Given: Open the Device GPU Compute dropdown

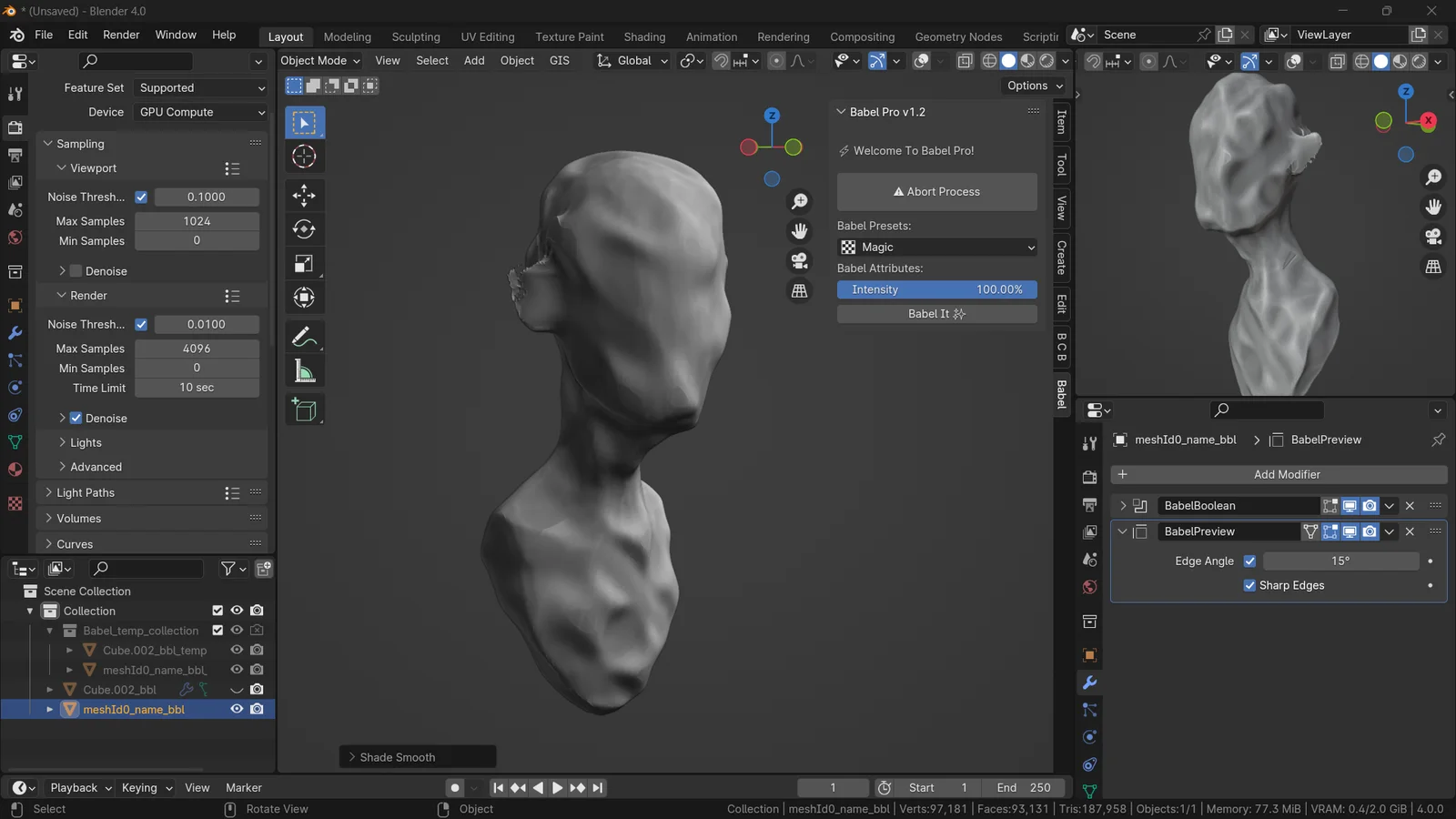Looking at the screenshot, I should (201, 112).
